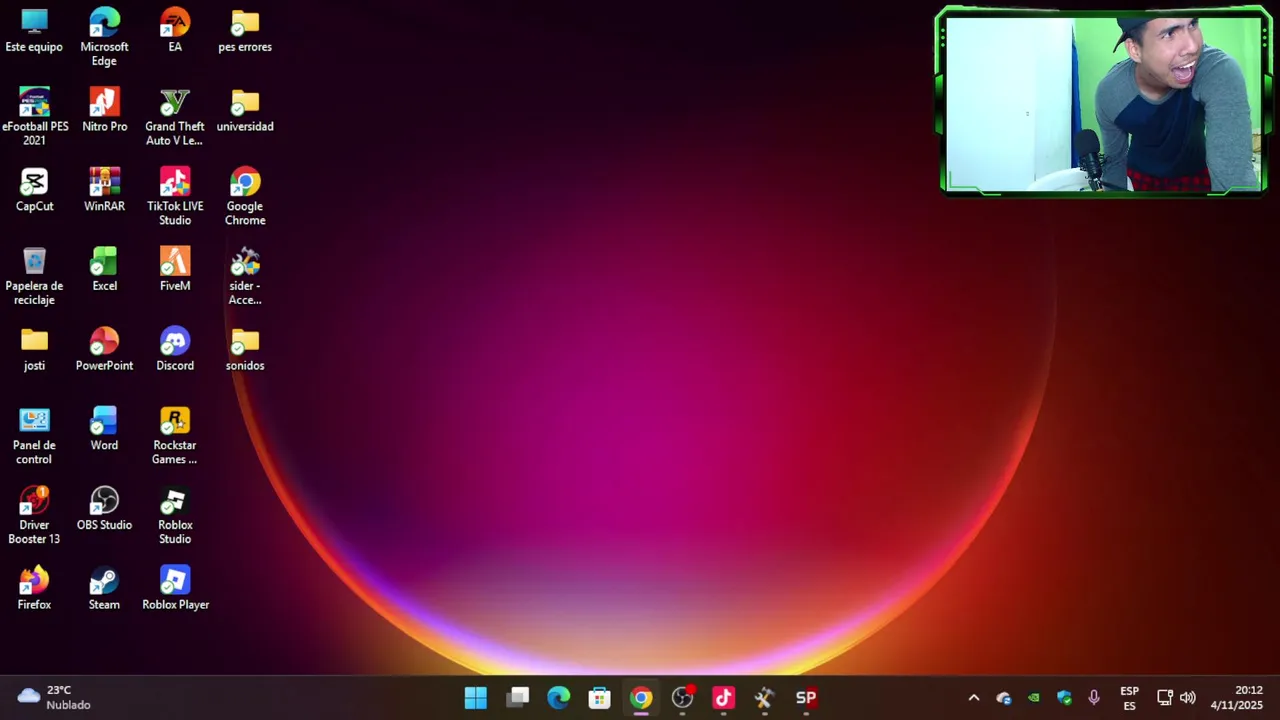Select the Rockstar Games Launcher shortcut
Image resolution: width=1280 pixels, height=720 pixels.
(x=175, y=436)
